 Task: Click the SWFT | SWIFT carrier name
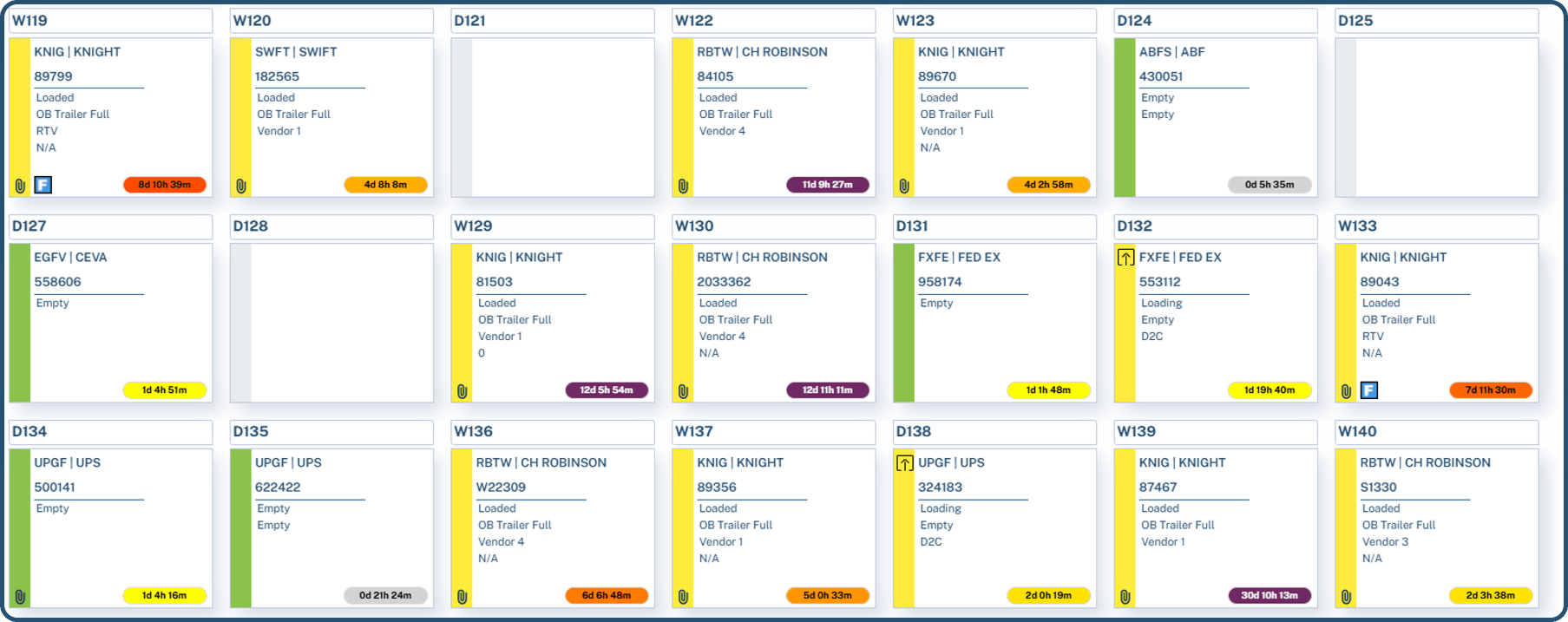[296, 52]
